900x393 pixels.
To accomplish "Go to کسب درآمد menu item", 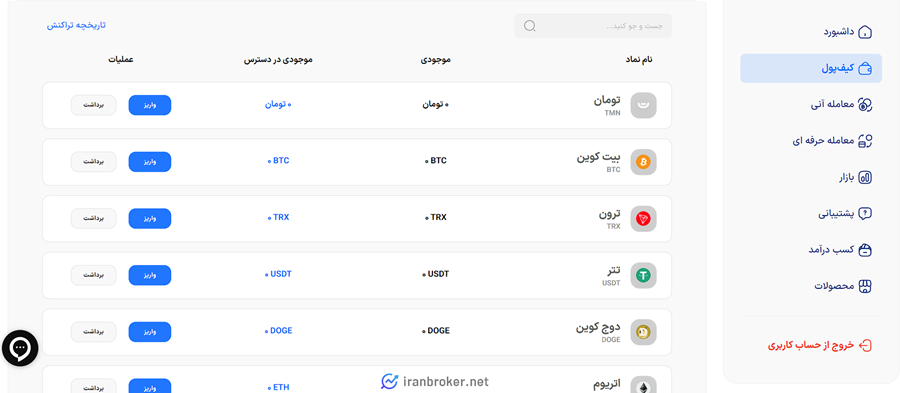I will (x=832, y=250).
